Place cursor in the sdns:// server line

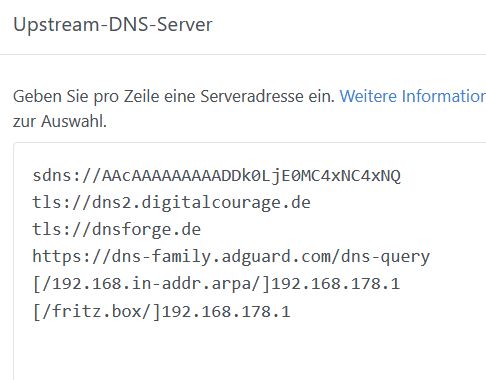tap(216, 175)
